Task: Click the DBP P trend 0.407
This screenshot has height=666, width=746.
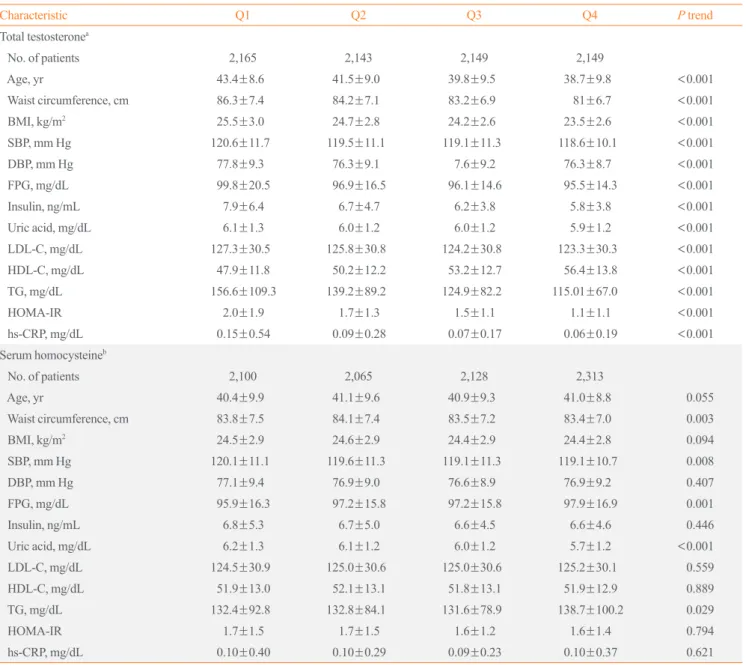Action: pyautogui.click(x=700, y=483)
